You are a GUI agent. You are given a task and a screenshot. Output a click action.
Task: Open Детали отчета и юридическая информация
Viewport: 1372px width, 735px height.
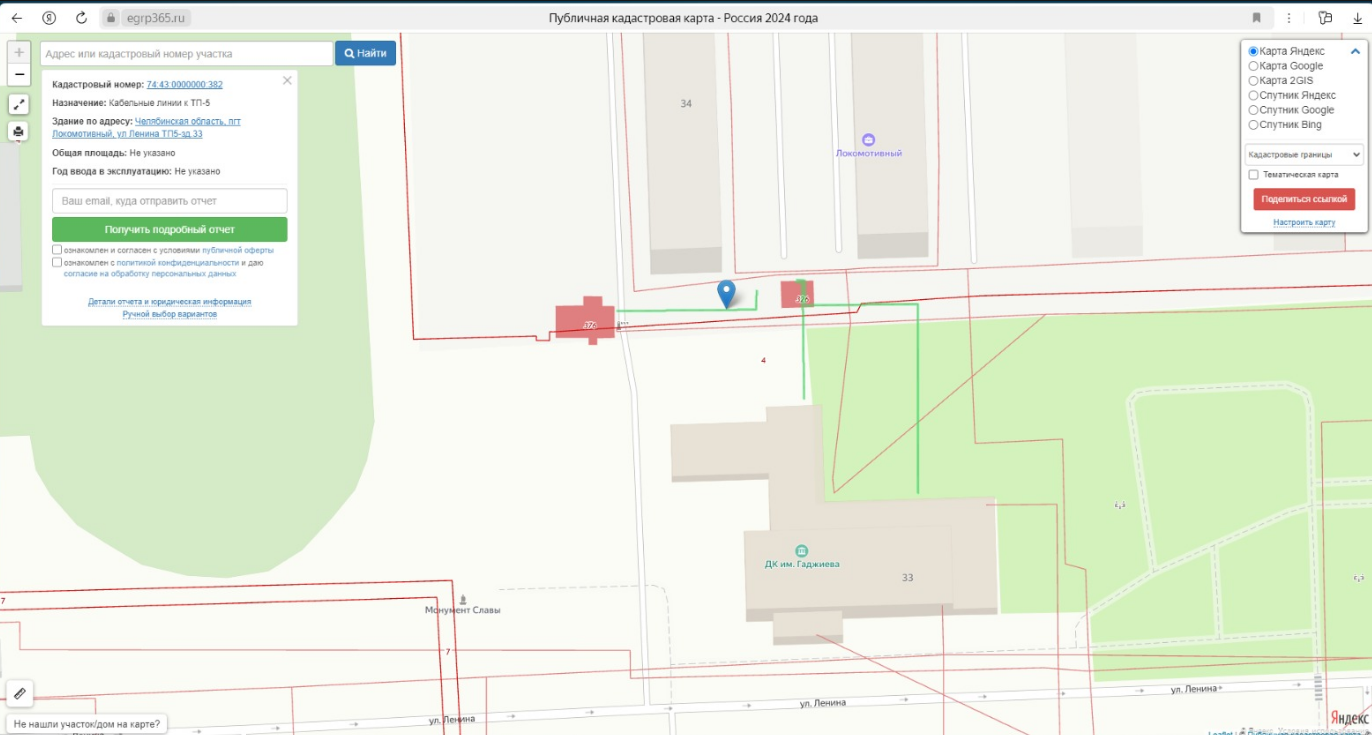pyautogui.click(x=169, y=301)
